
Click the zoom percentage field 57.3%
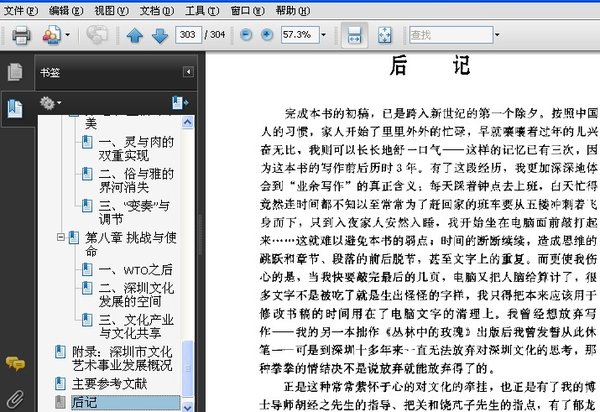[300, 35]
